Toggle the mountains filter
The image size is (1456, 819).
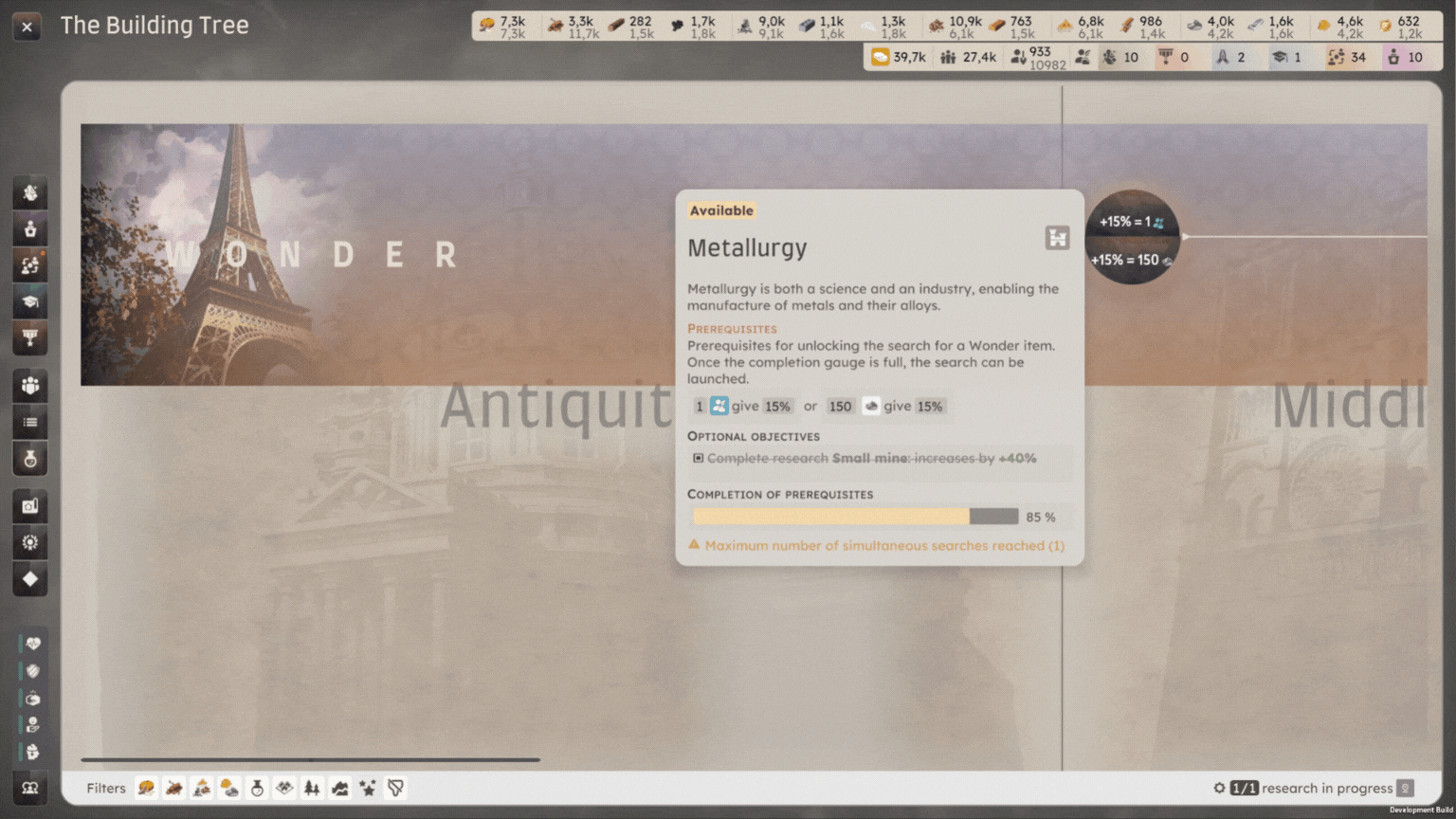click(338, 788)
